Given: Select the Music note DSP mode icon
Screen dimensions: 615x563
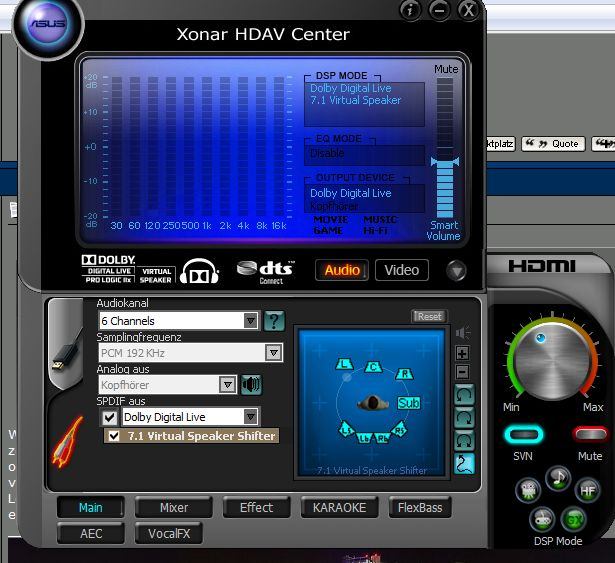Looking at the screenshot, I should pyautogui.click(x=558, y=477).
